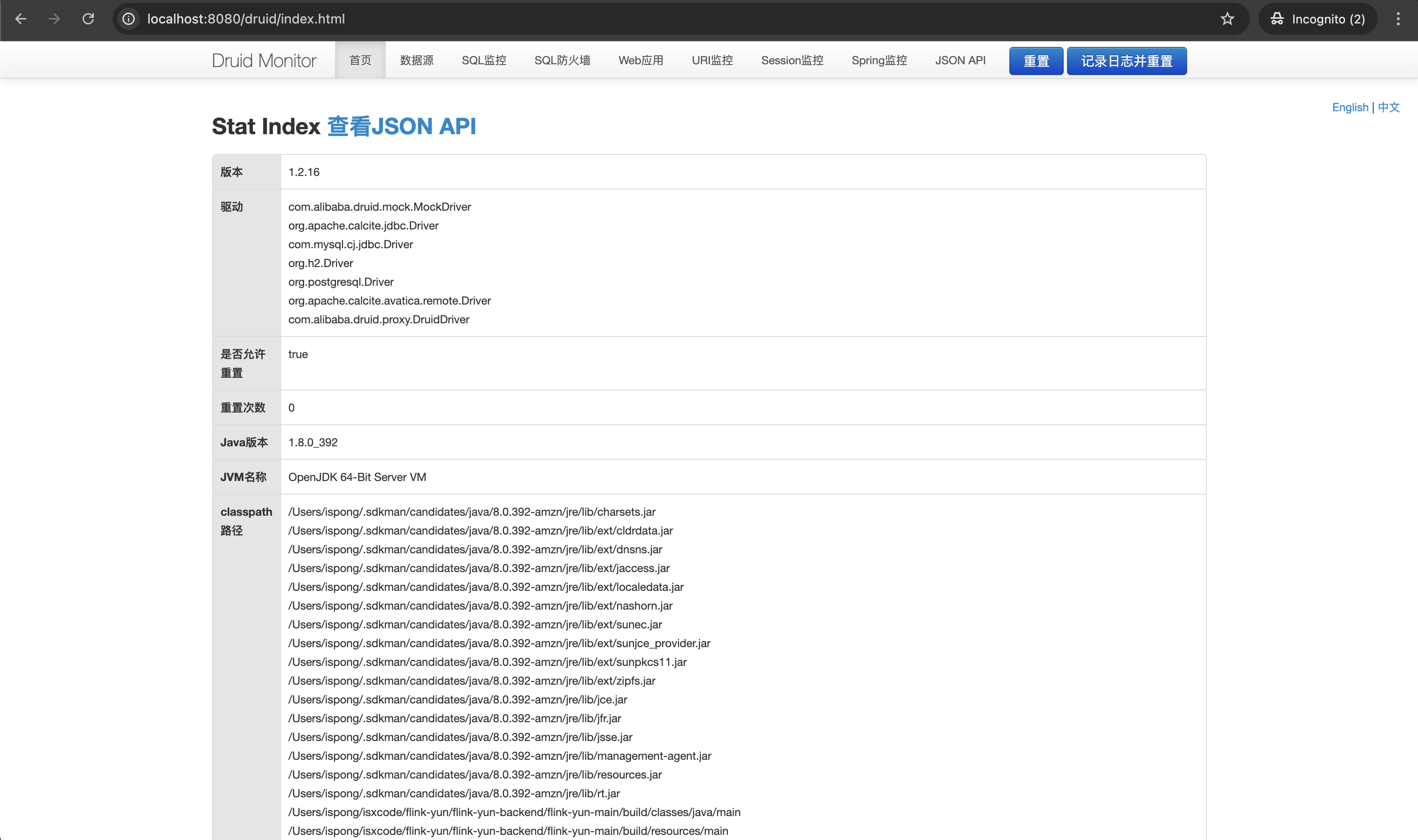The width and height of the screenshot is (1418, 840).
Task: Select the rt.jar classpath line
Action: click(x=454, y=793)
